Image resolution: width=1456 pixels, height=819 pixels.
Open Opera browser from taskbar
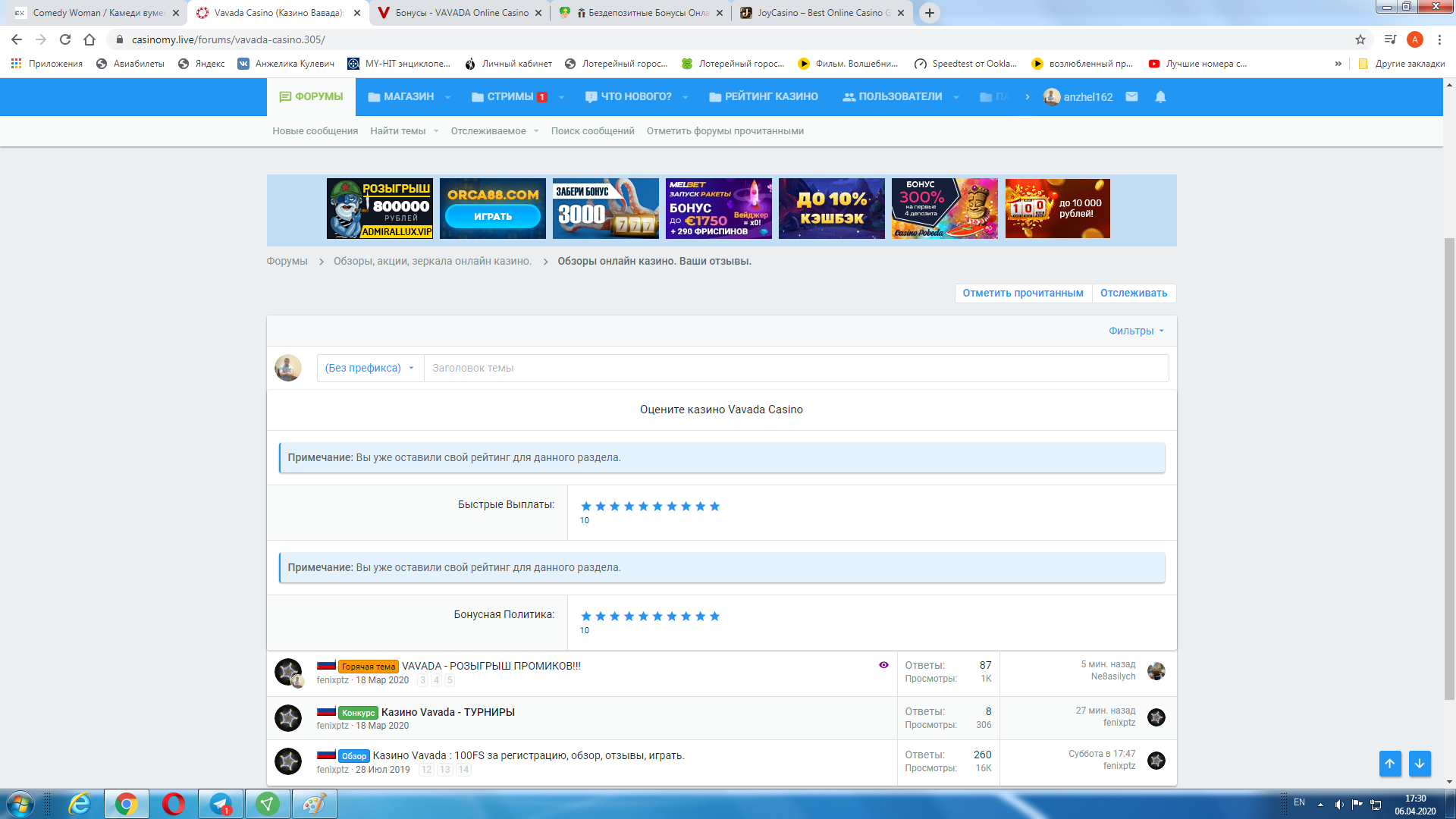[x=174, y=804]
